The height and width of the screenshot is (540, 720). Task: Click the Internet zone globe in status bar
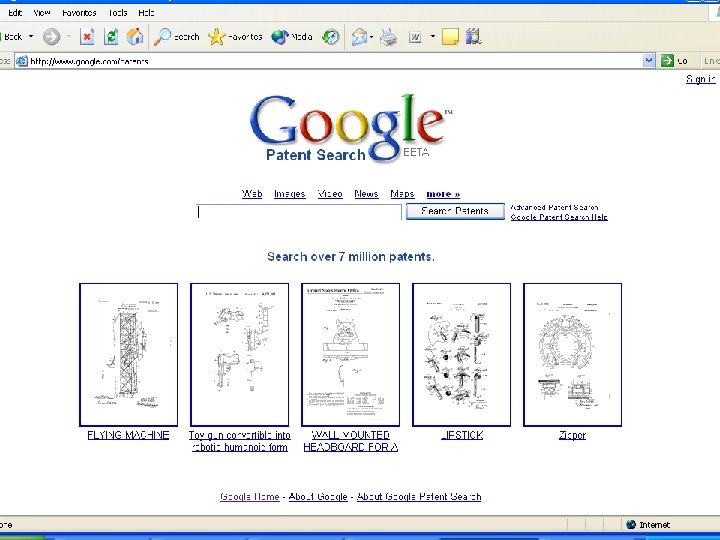[x=631, y=524]
